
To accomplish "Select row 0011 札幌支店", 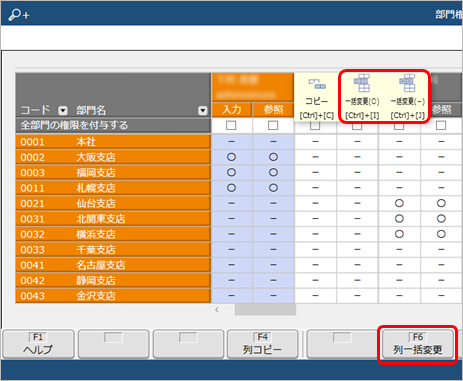I will click(x=113, y=188).
